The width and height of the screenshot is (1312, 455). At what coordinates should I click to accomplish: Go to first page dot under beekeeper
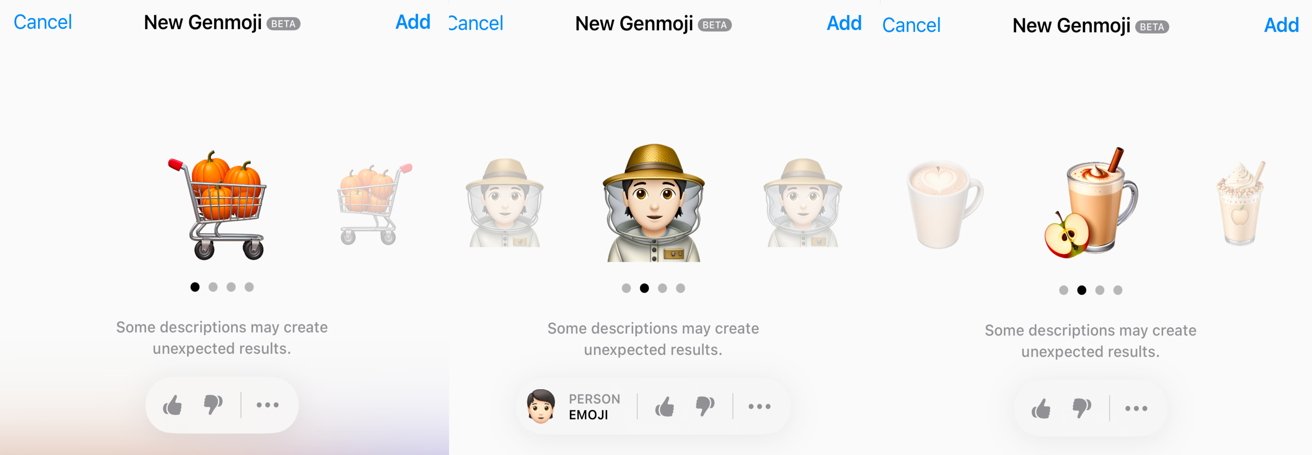[x=626, y=288]
